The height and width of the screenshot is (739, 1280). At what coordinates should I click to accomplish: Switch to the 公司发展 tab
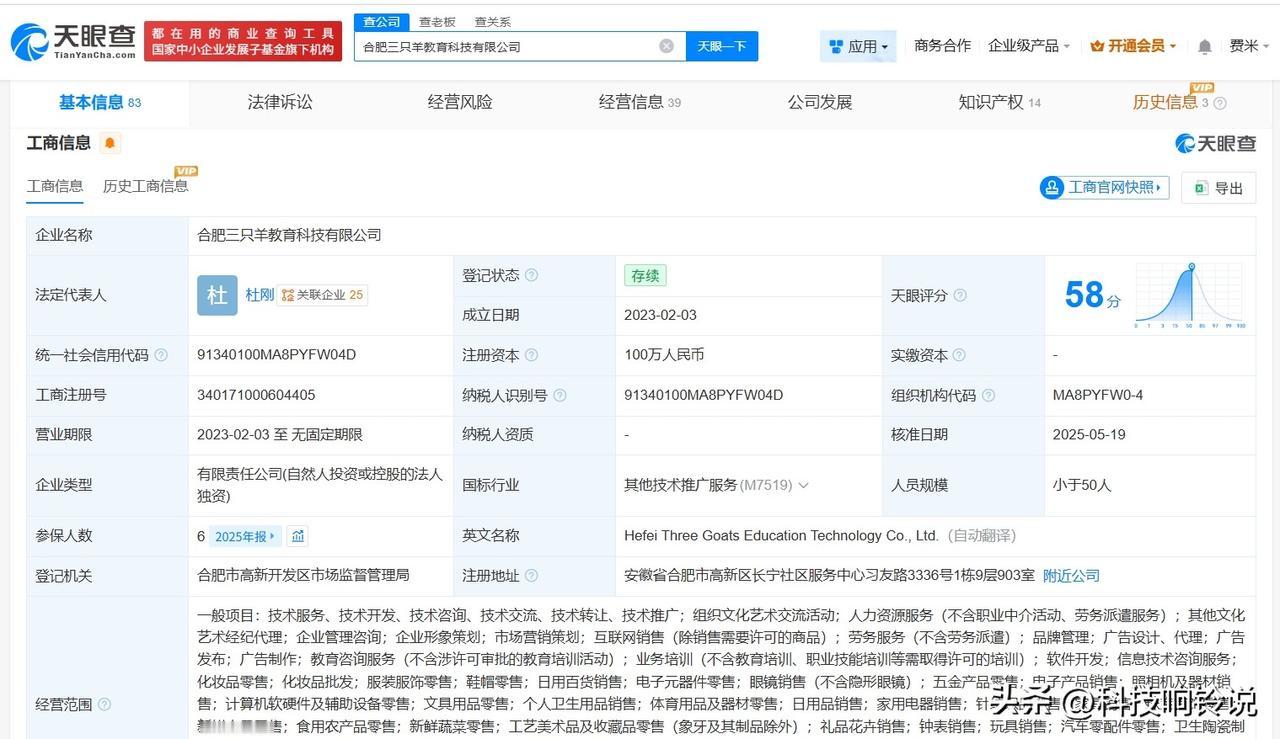tap(820, 102)
